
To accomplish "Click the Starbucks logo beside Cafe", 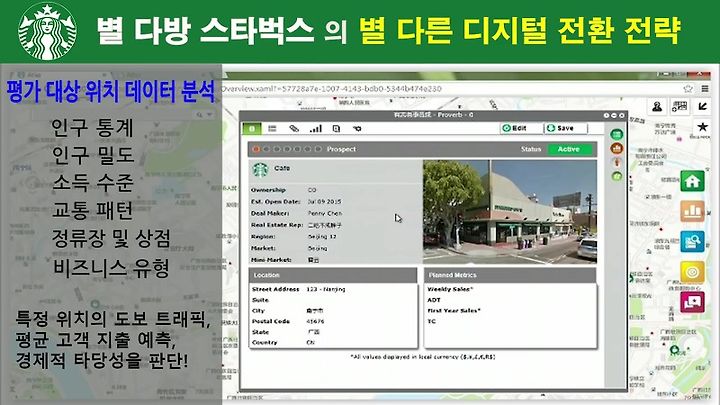I will pyautogui.click(x=260, y=170).
